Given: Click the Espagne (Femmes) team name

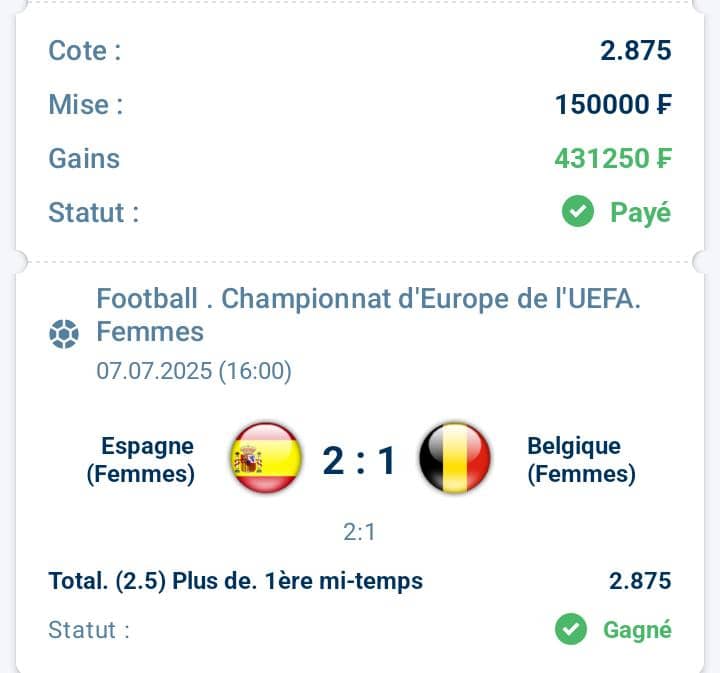Looking at the screenshot, I should 141,460.
